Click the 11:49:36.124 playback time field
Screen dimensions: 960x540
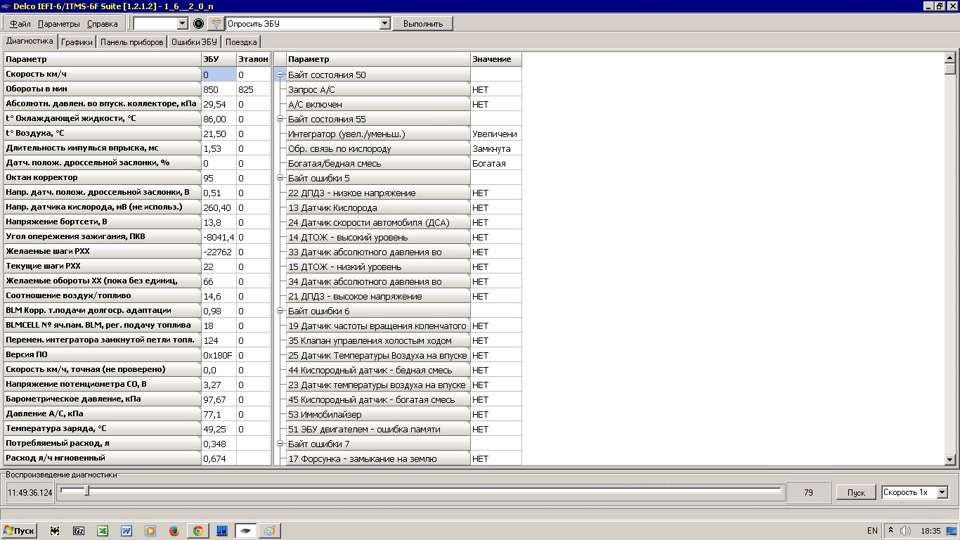point(29,492)
